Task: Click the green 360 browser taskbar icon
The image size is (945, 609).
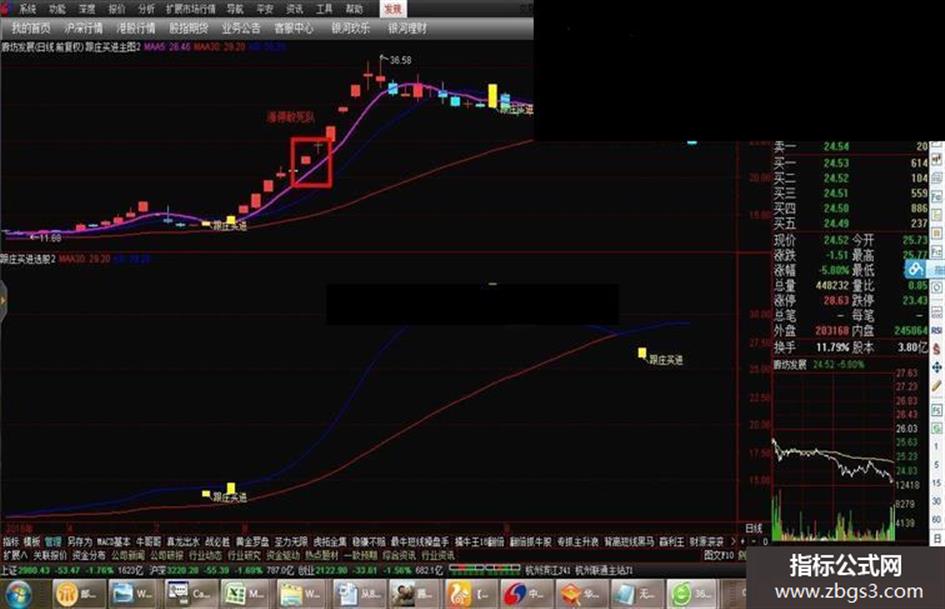Action: [691, 595]
